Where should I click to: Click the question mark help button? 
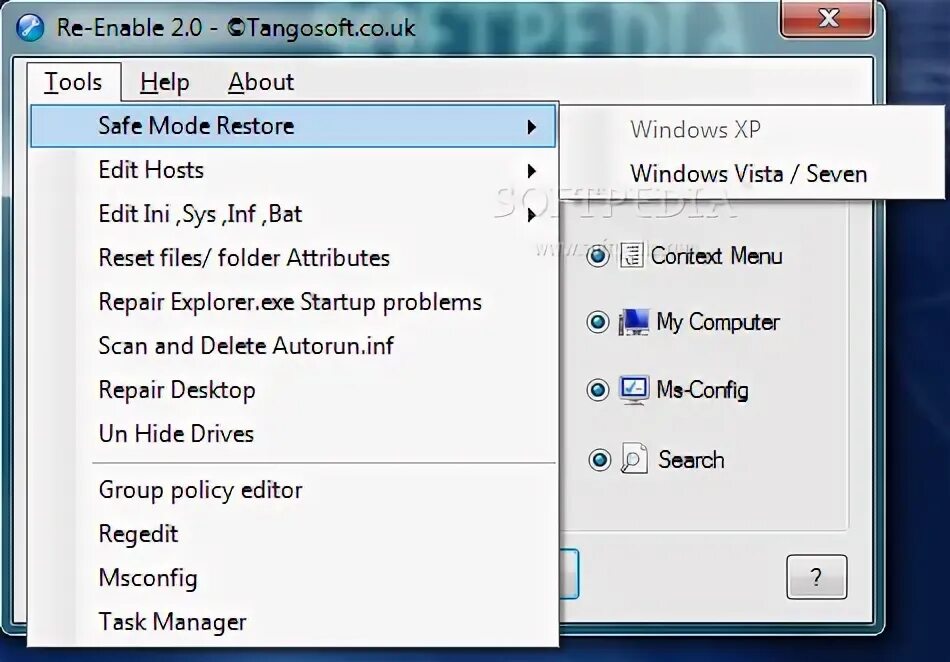(x=816, y=577)
